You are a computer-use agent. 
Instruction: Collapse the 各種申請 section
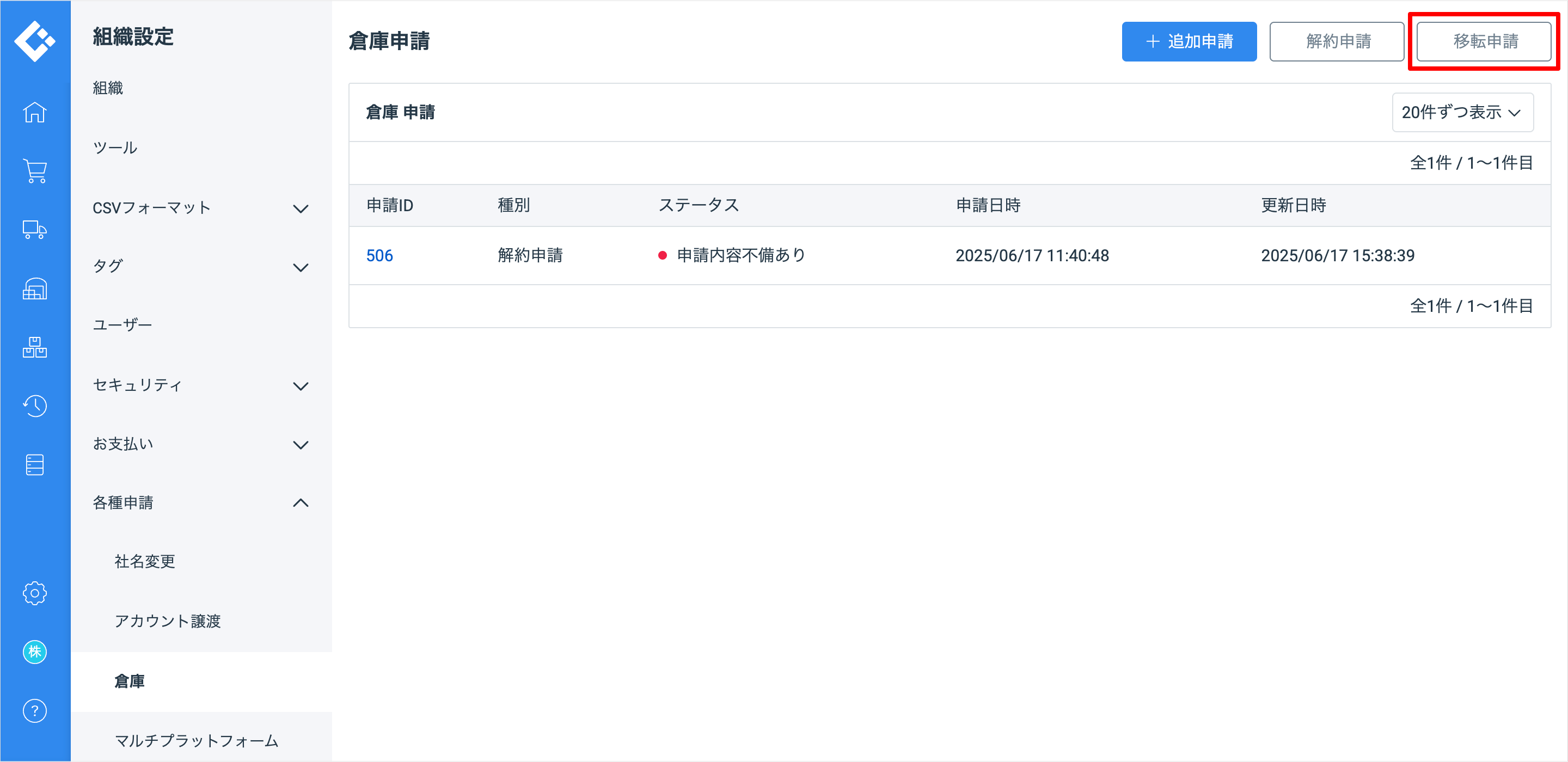201,503
